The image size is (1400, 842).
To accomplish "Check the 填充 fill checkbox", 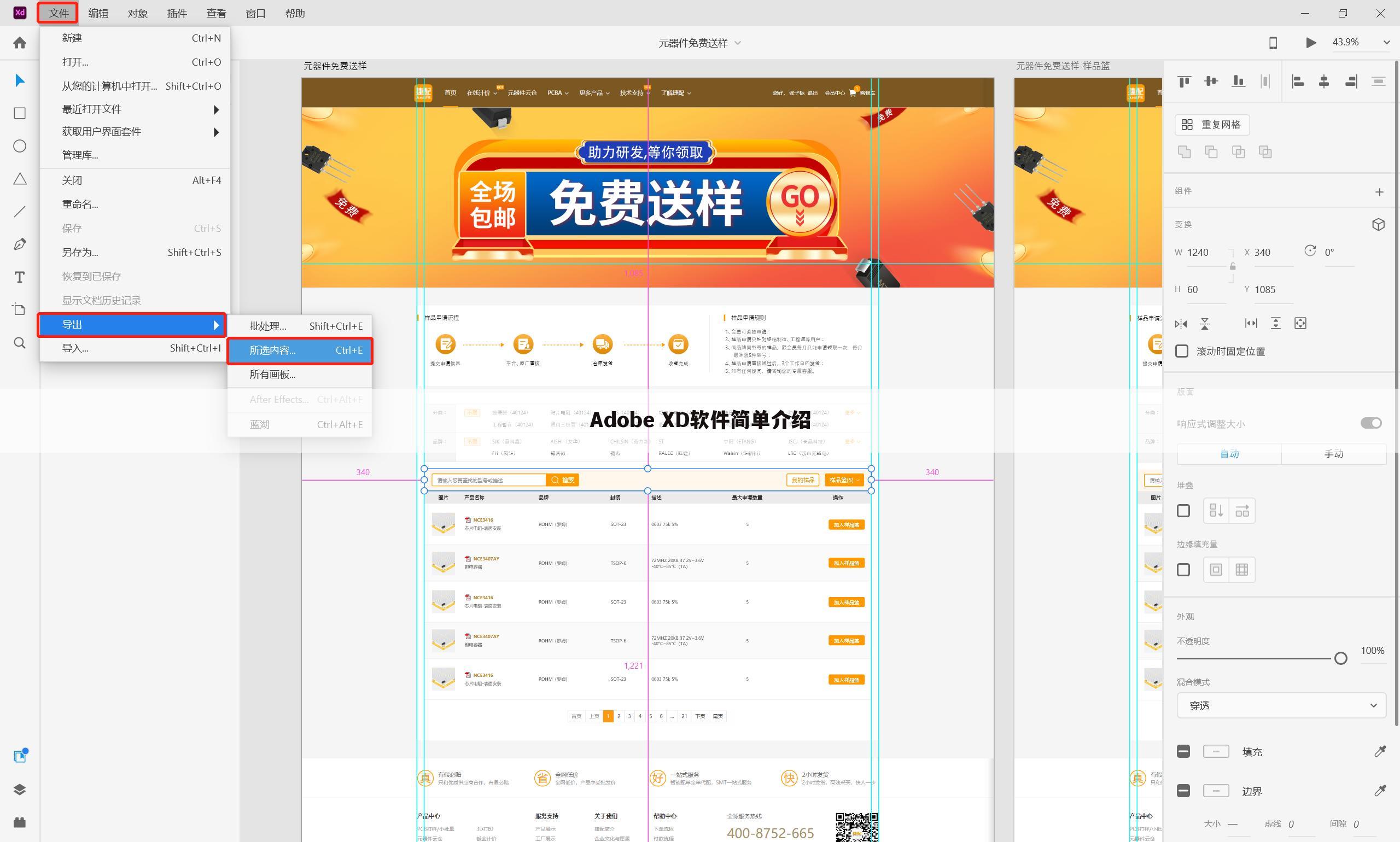I will click(x=1183, y=751).
